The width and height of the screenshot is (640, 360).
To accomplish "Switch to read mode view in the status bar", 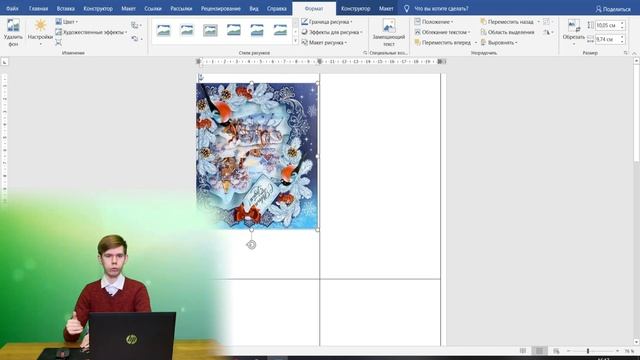I will click(x=523, y=351).
